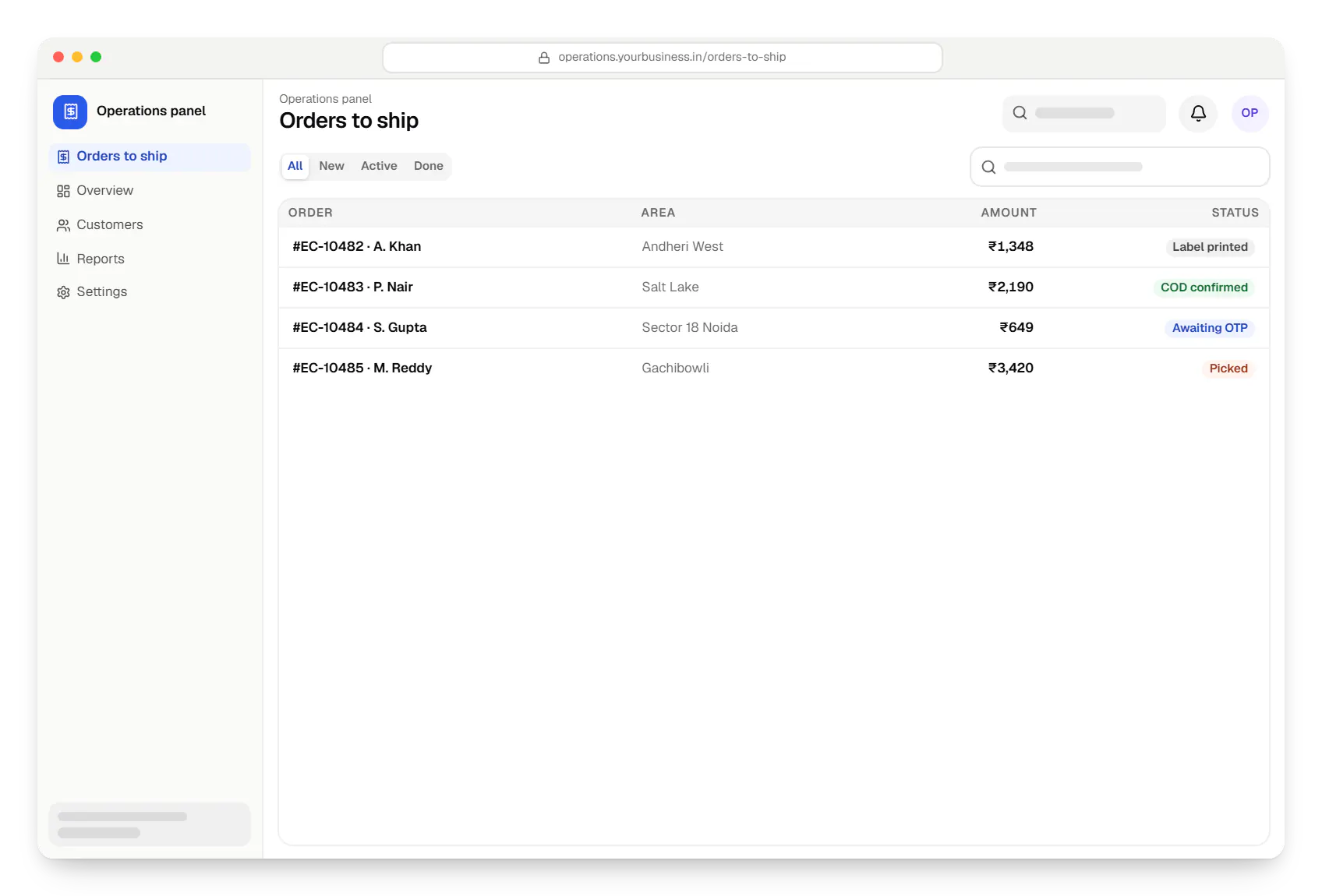
Task: Open the OP user avatar
Action: tap(1250, 114)
